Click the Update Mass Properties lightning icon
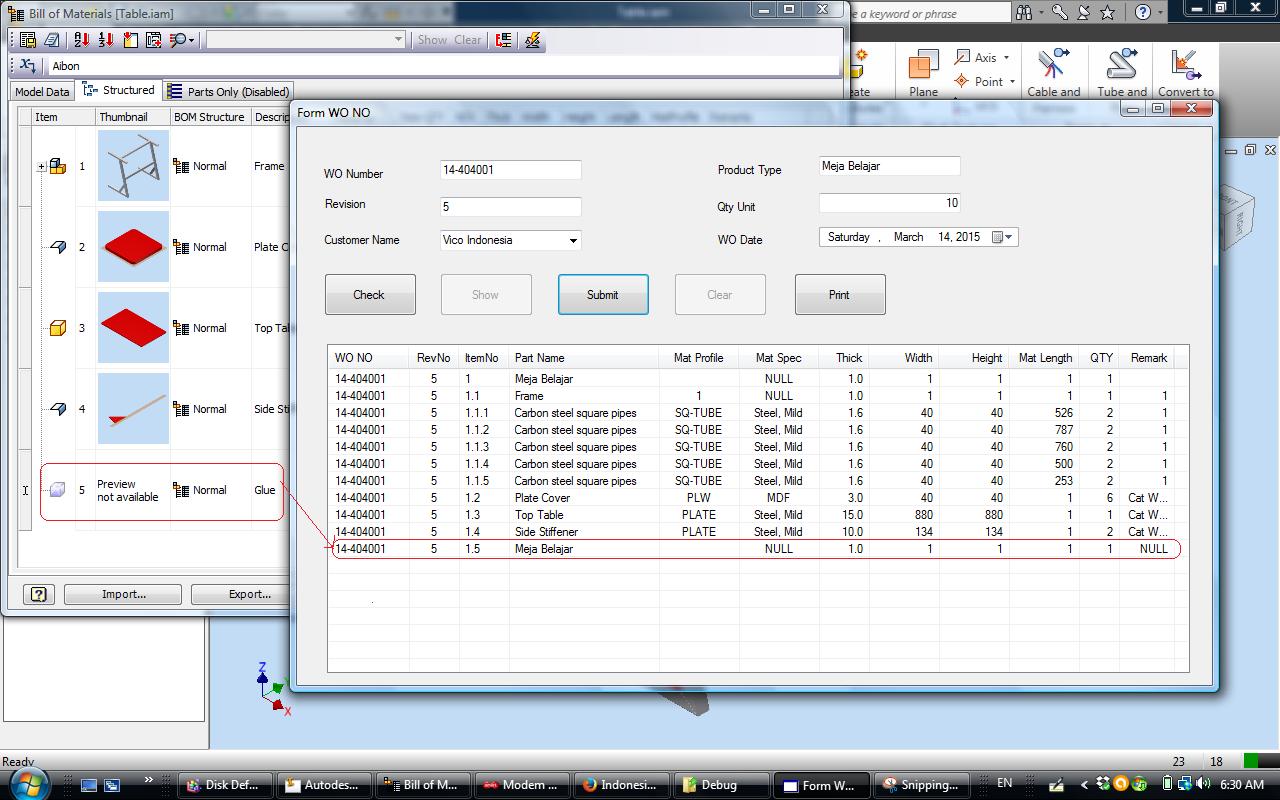 (x=532, y=40)
